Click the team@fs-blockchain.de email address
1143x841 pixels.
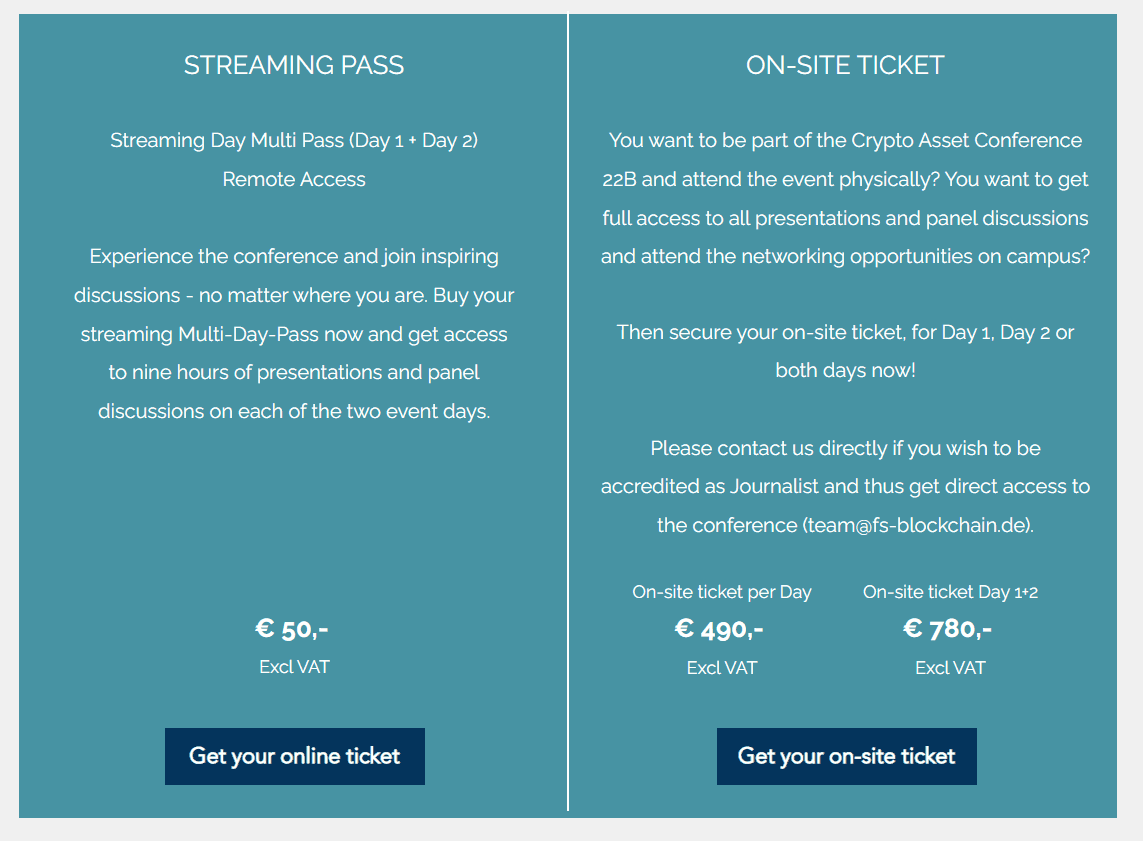(x=917, y=525)
